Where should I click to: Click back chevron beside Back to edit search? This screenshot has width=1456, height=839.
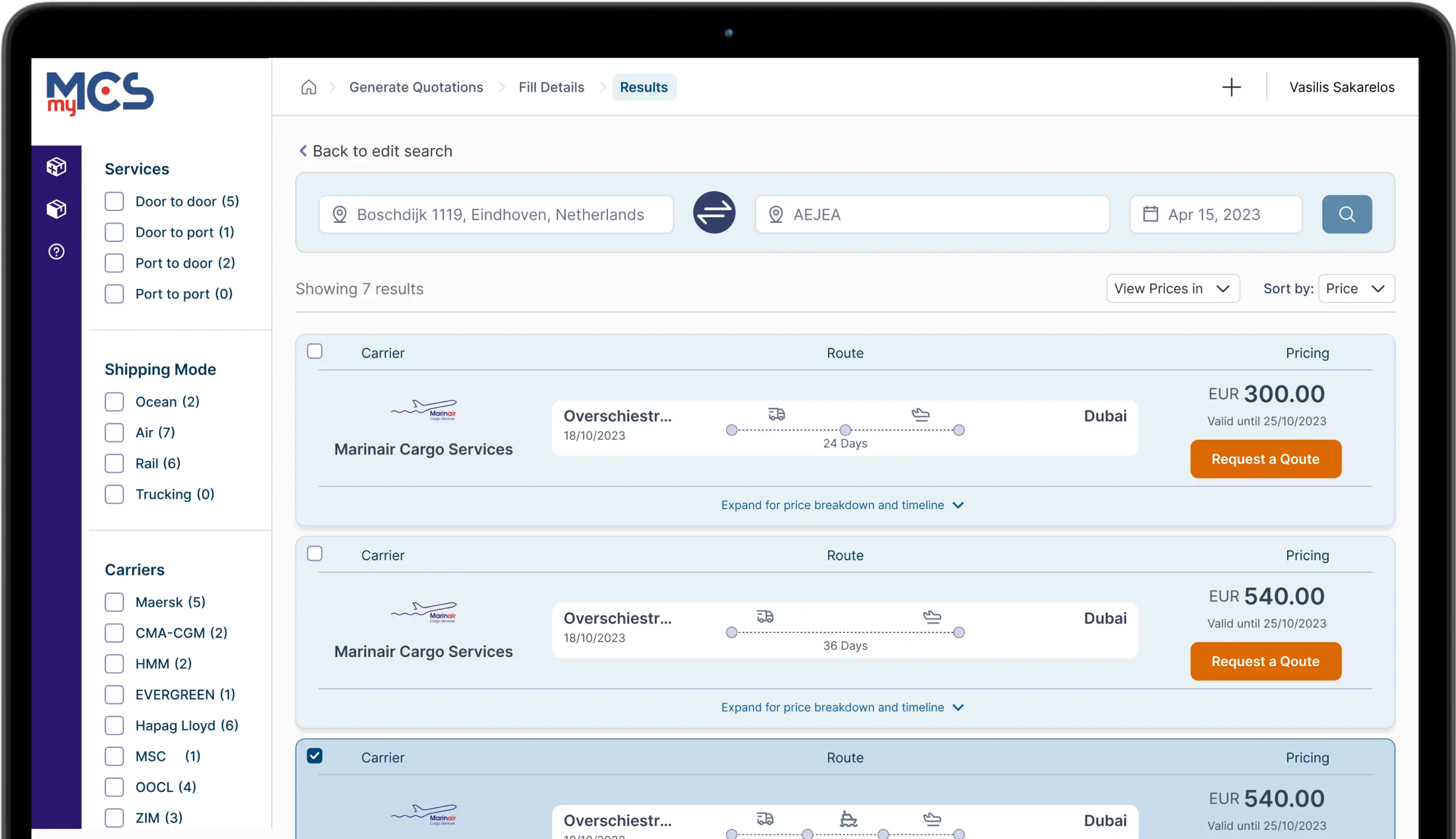(x=303, y=150)
